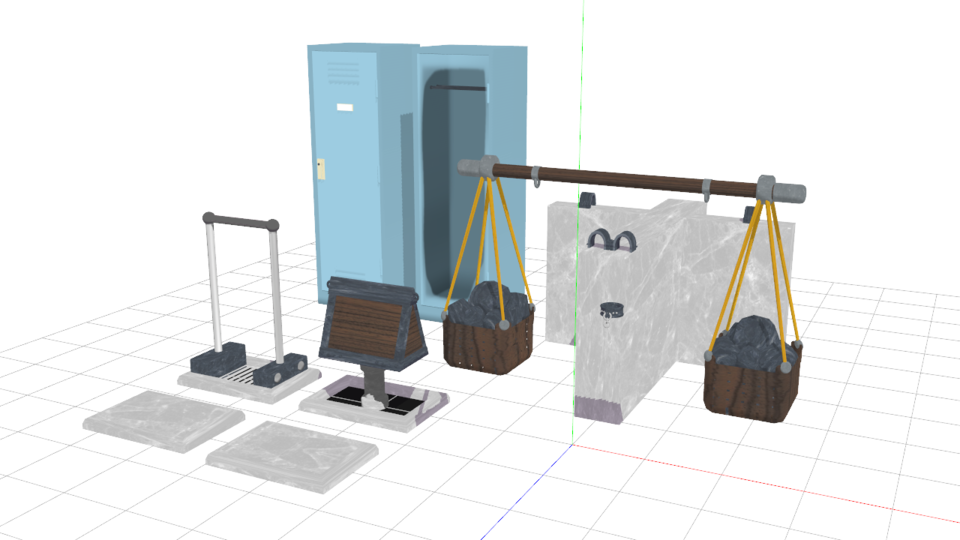Select the double-arch shackle on stone wall
This screenshot has width=960, height=540.
[x=612, y=240]
